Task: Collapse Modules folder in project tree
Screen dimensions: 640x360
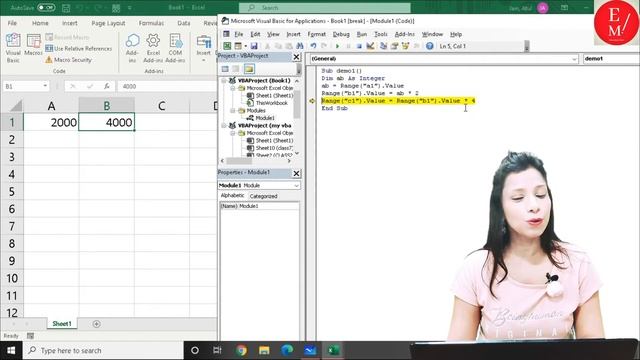Action: click(232, 111)
